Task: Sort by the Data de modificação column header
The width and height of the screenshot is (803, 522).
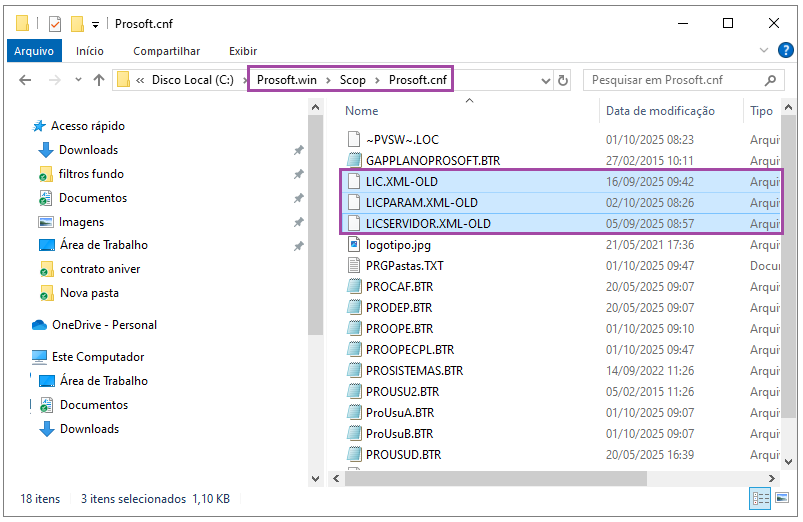Action: 660,111
